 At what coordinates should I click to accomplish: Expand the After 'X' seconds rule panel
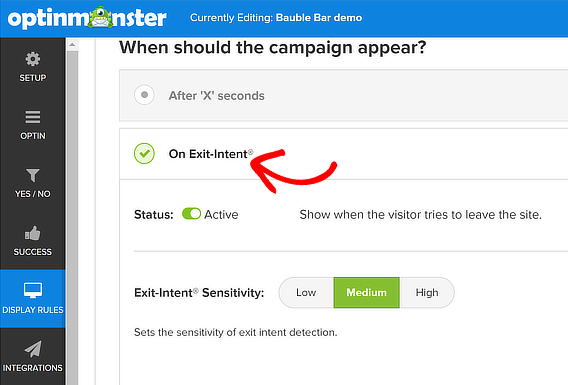click(x=343, y=95)
